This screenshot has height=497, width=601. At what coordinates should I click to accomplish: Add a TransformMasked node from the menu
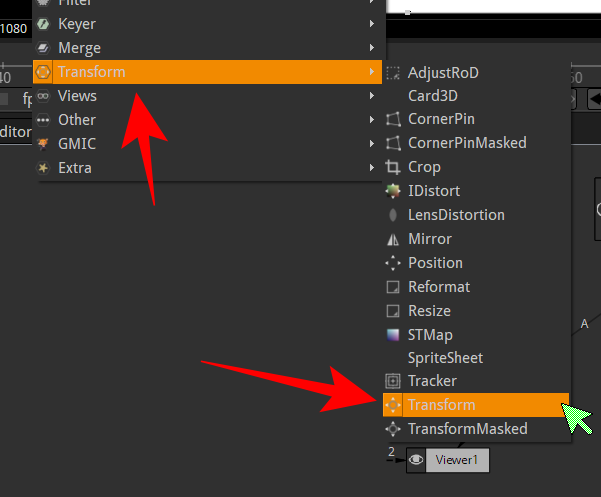tap(467, 429)
